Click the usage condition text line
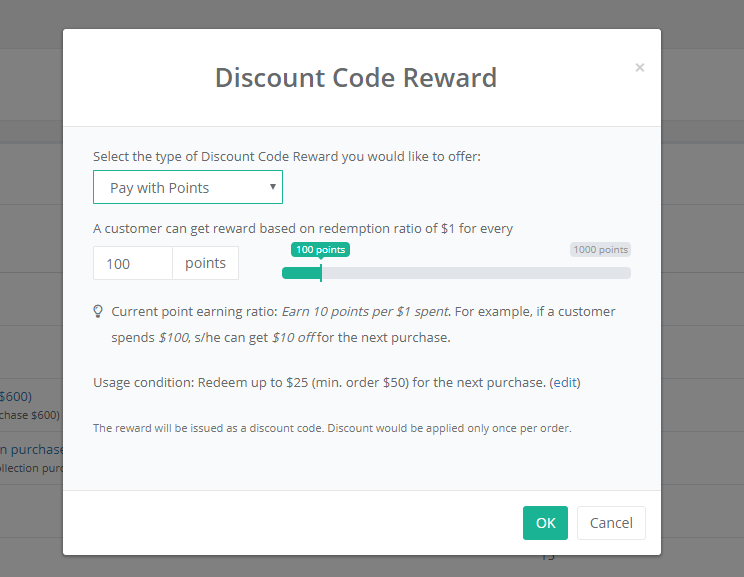This screenshot has width=744, height=577. [336, 382]
